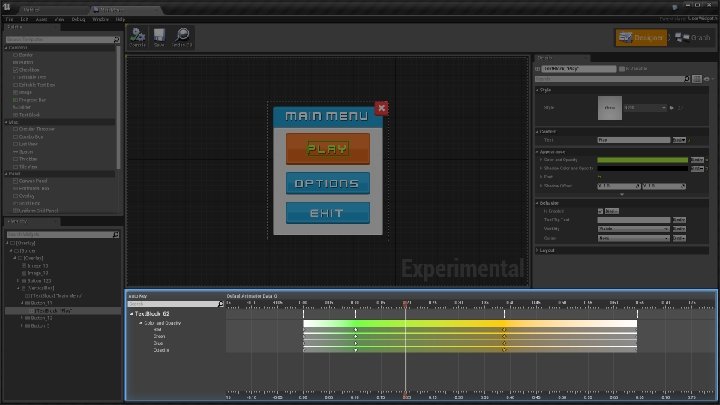This screenshot has width=720, height=405.
Task: Open the Edit menu
Action: coord(24,19)
